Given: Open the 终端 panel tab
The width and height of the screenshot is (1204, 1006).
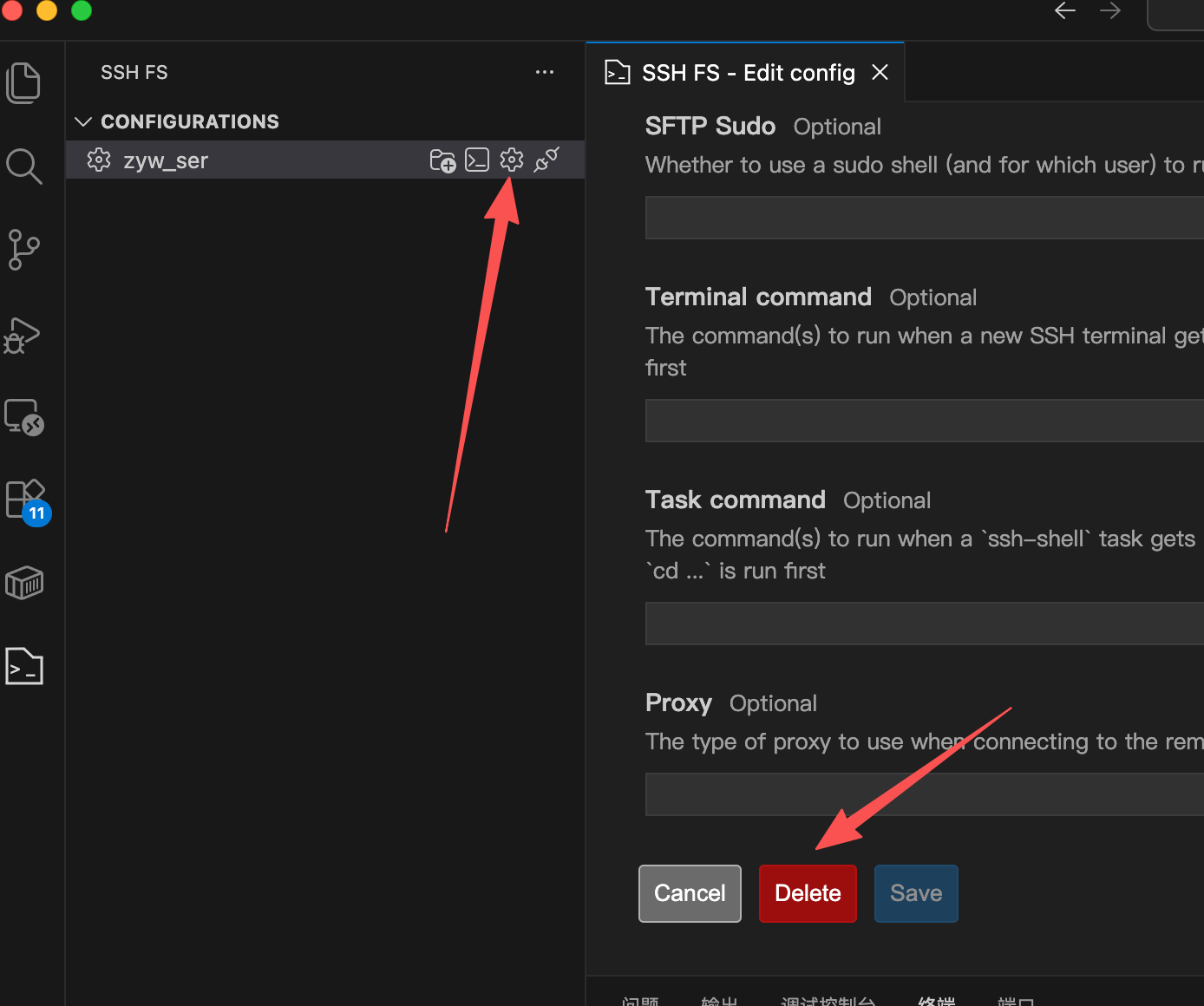Looking at the screenshot, I should [936, 1002].
